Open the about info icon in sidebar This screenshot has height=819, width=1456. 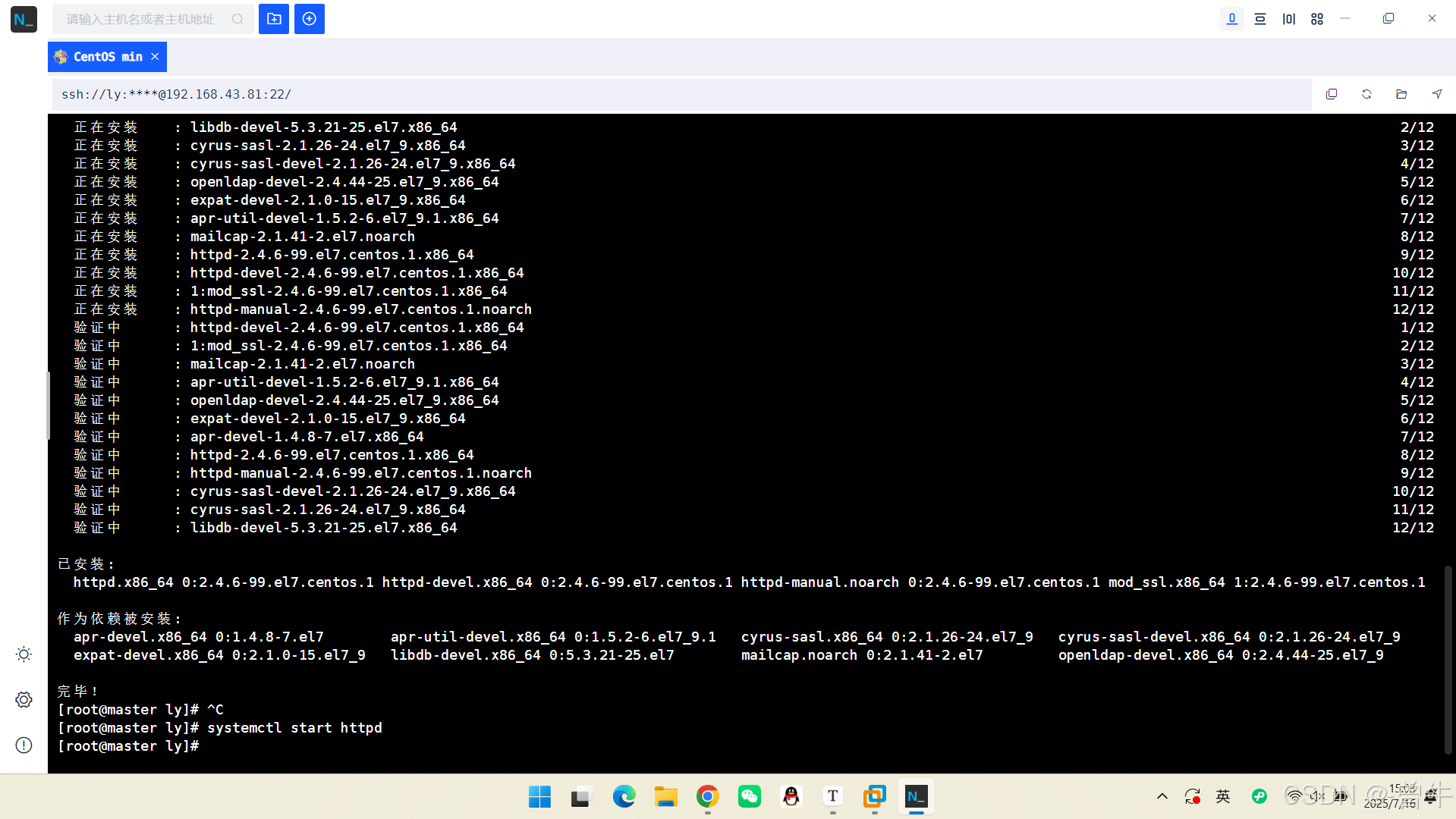pos(24,745)
